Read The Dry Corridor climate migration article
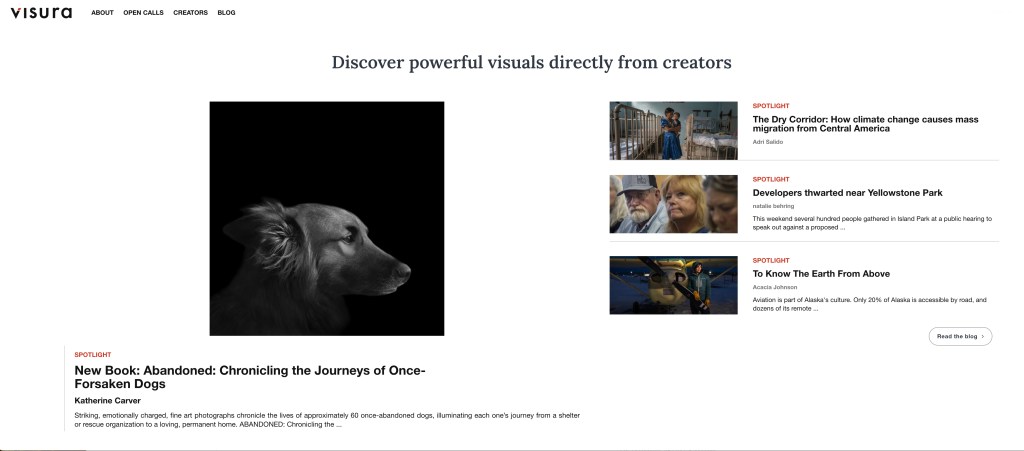This screenshot has width=1024, height=451. tap(865, 124)
